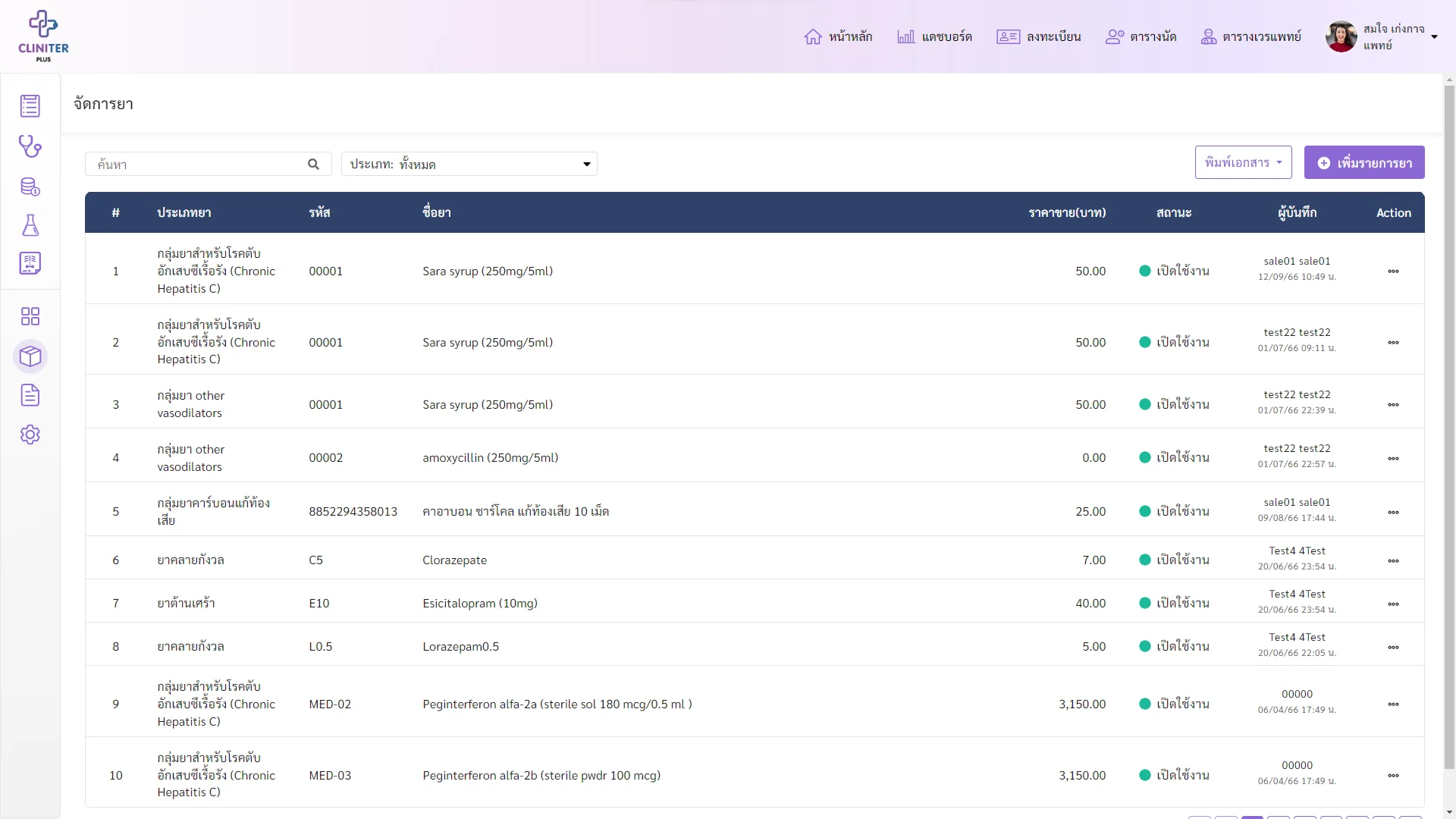Click the four-squares grid sidebar icon
This screenshot has height=819, width=1456.
(30, 316)
